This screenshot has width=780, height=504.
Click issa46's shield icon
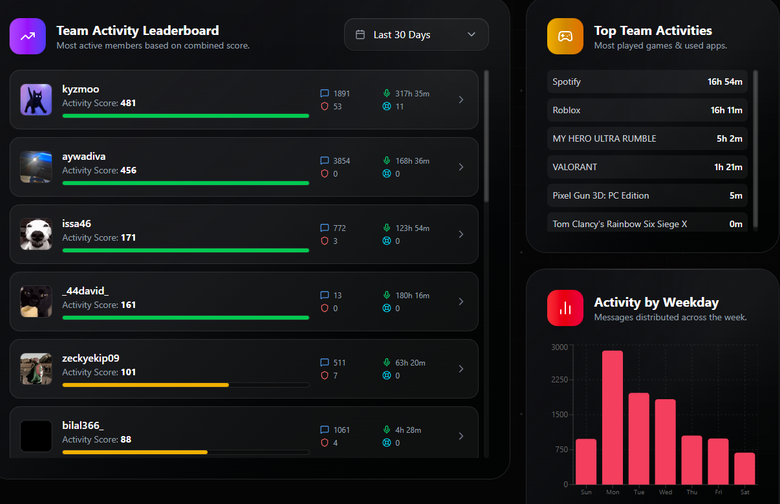tap(324, 241)
